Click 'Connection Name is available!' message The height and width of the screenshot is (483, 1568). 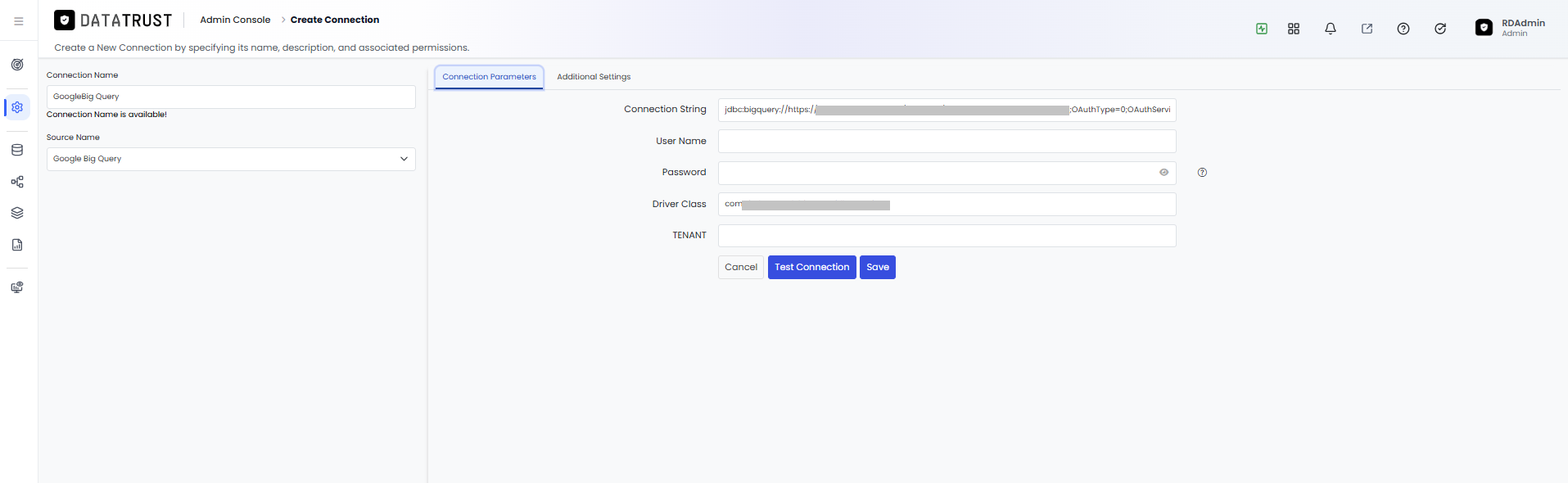click(x=106, y=115)
